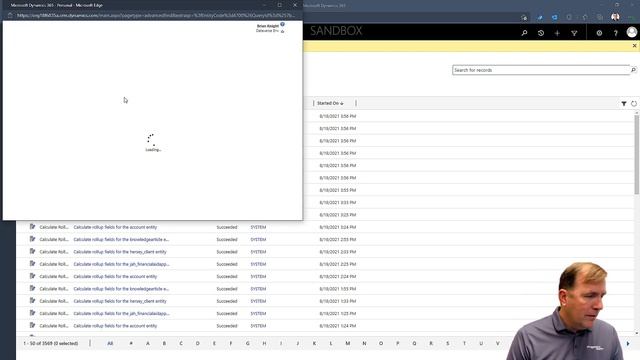Open knowledgearticle rollup job started 1:55 PM
The height and width of the screenshot is (360, 640).
(121, 289)
